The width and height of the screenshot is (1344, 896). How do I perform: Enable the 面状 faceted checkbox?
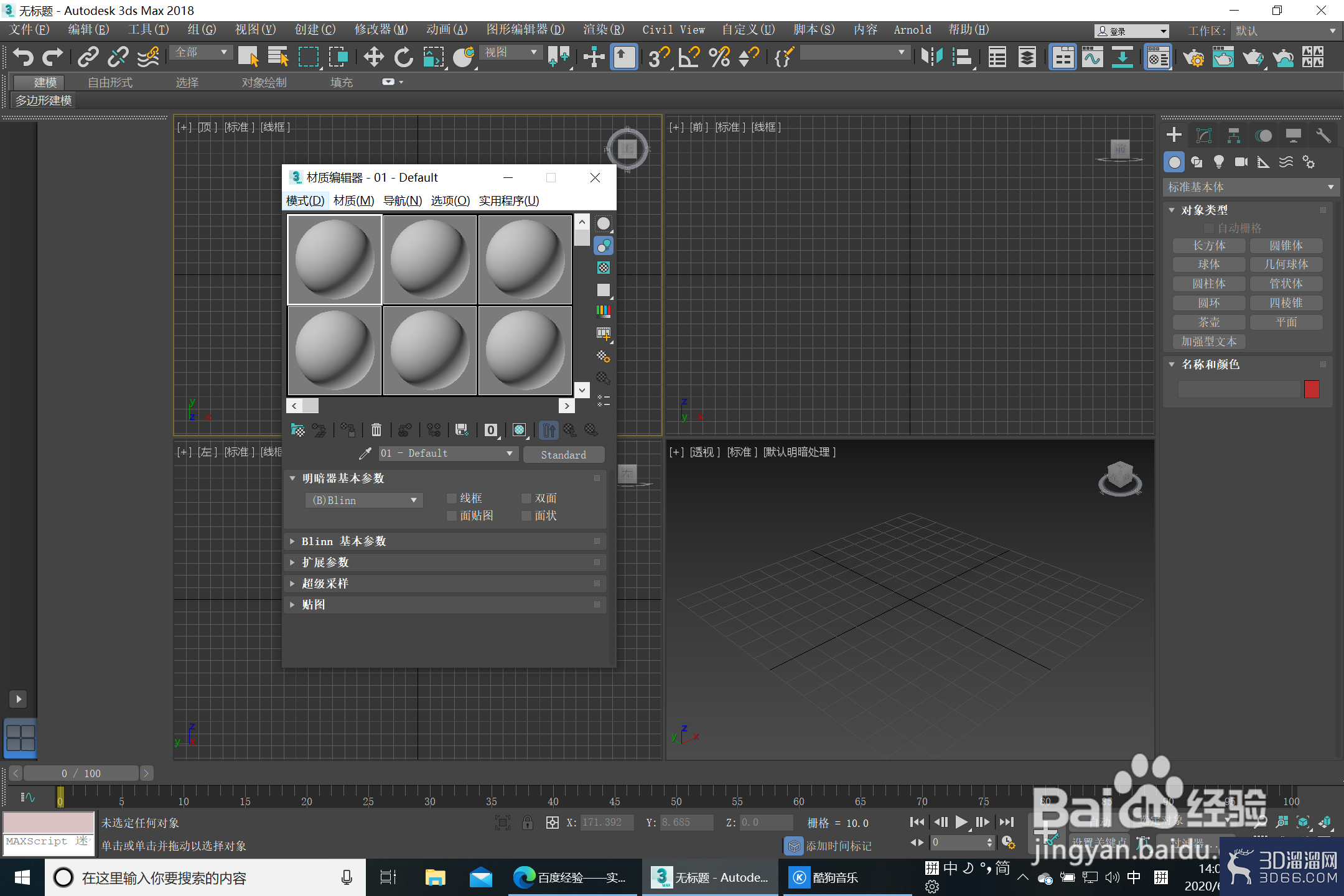click(526, 516)
